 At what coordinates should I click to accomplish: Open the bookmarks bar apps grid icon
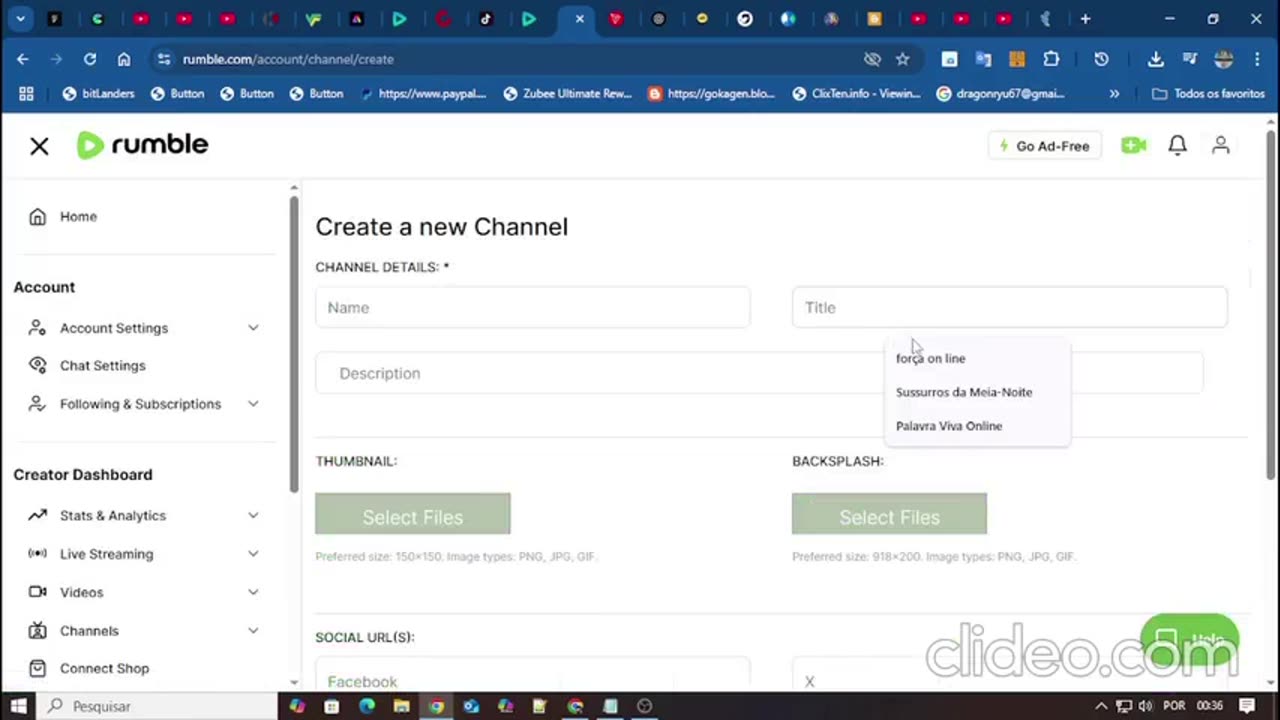[26, 94]
